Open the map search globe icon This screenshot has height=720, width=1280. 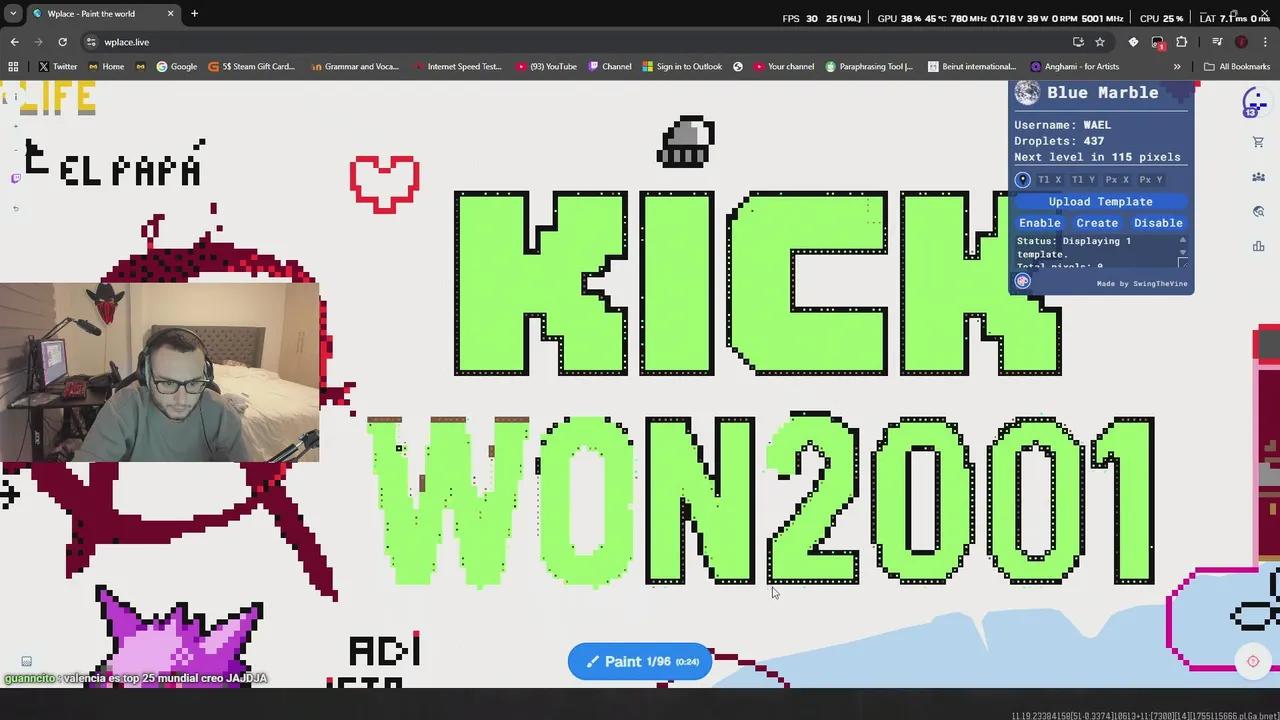click(1258, 212)
